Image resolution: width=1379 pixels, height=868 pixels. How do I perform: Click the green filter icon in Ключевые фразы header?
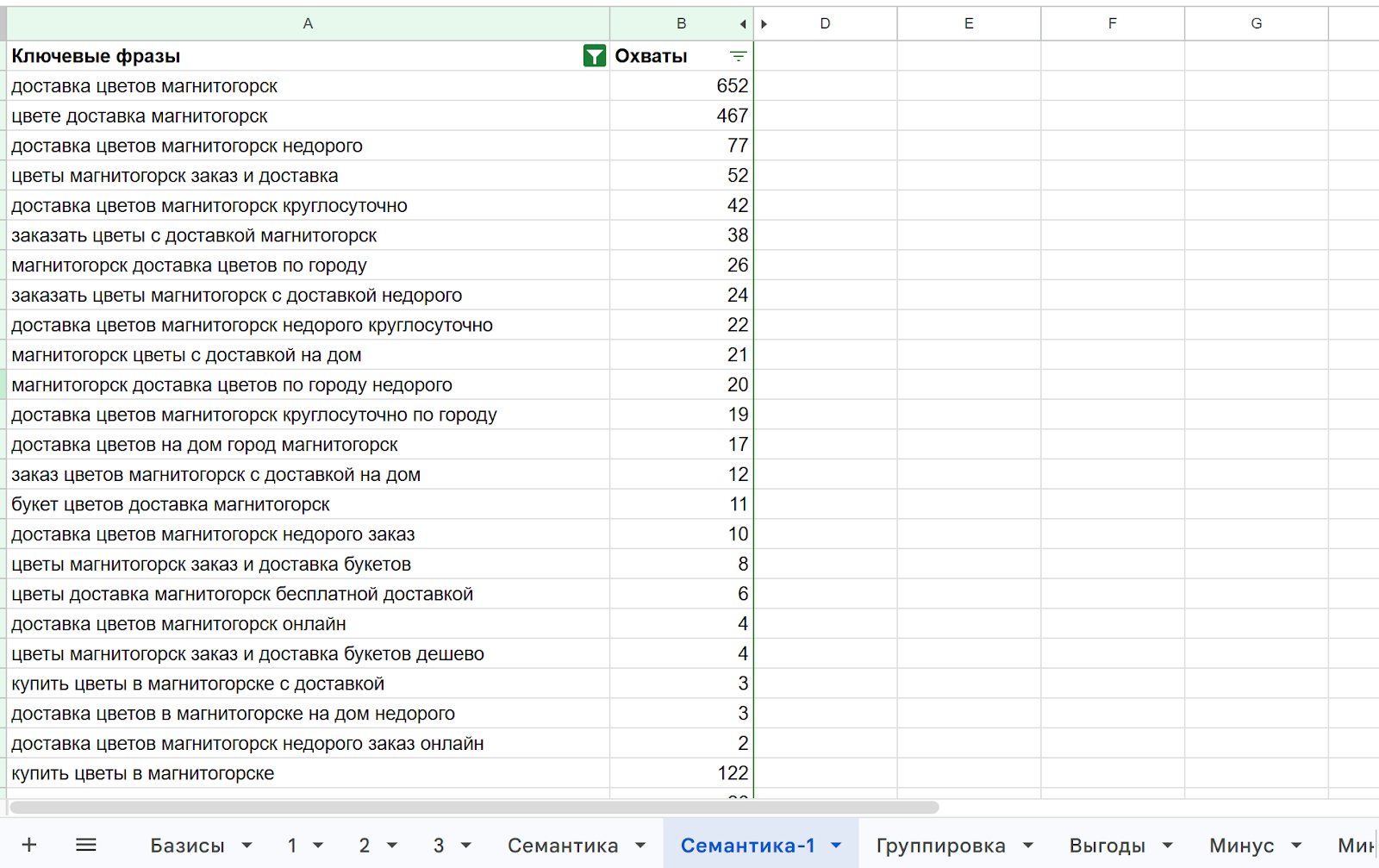pyautogui.click(x=594, y=56)
